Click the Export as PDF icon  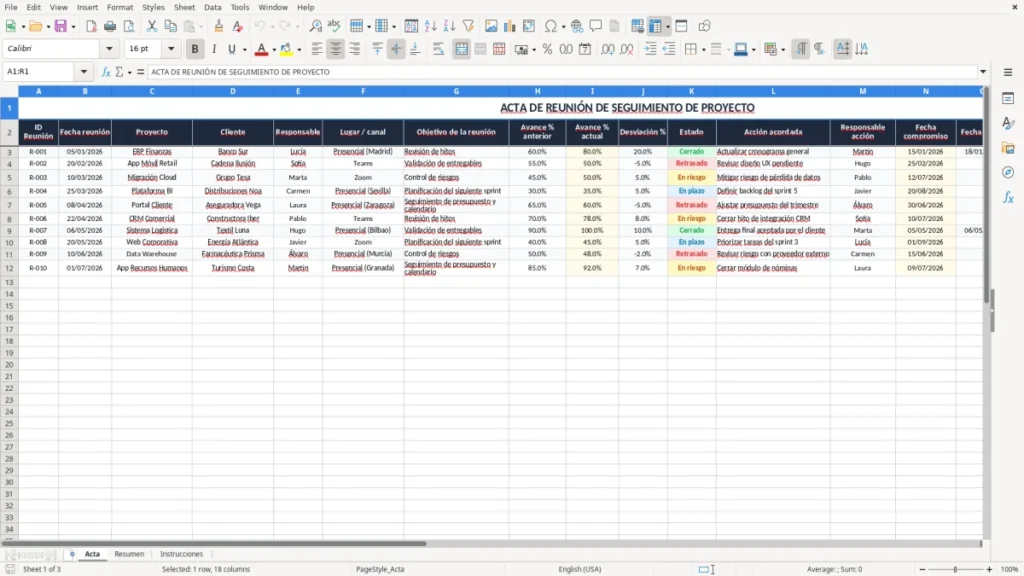(x=91, y=26)
